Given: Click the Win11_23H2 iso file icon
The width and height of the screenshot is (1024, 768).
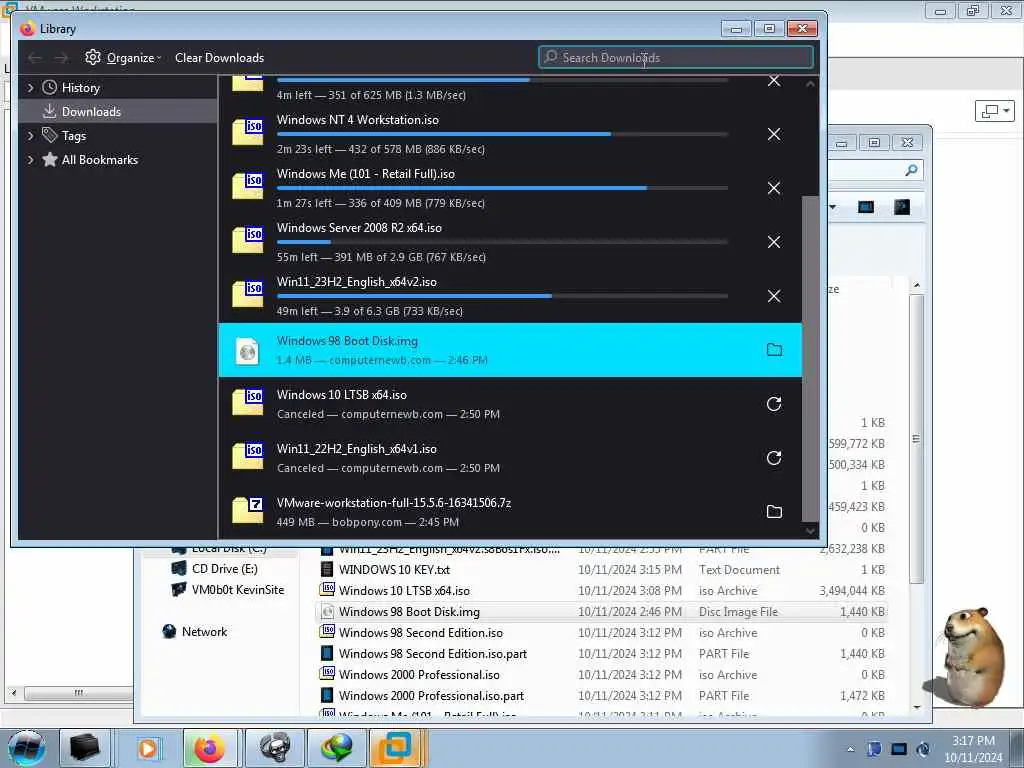Looking at the screenshot, I should click(x=248, y=295).
